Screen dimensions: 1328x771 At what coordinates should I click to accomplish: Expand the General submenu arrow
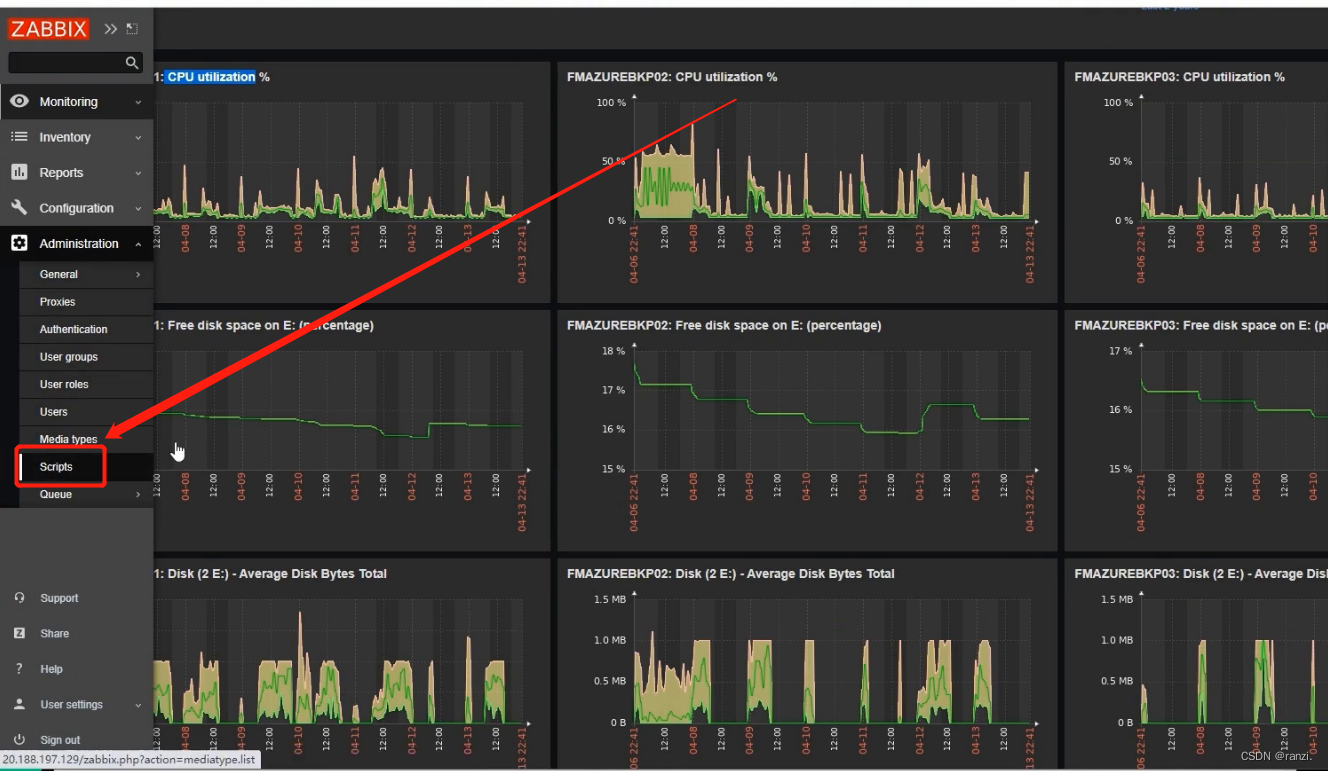pyautogui.click(x=138, y=274)
